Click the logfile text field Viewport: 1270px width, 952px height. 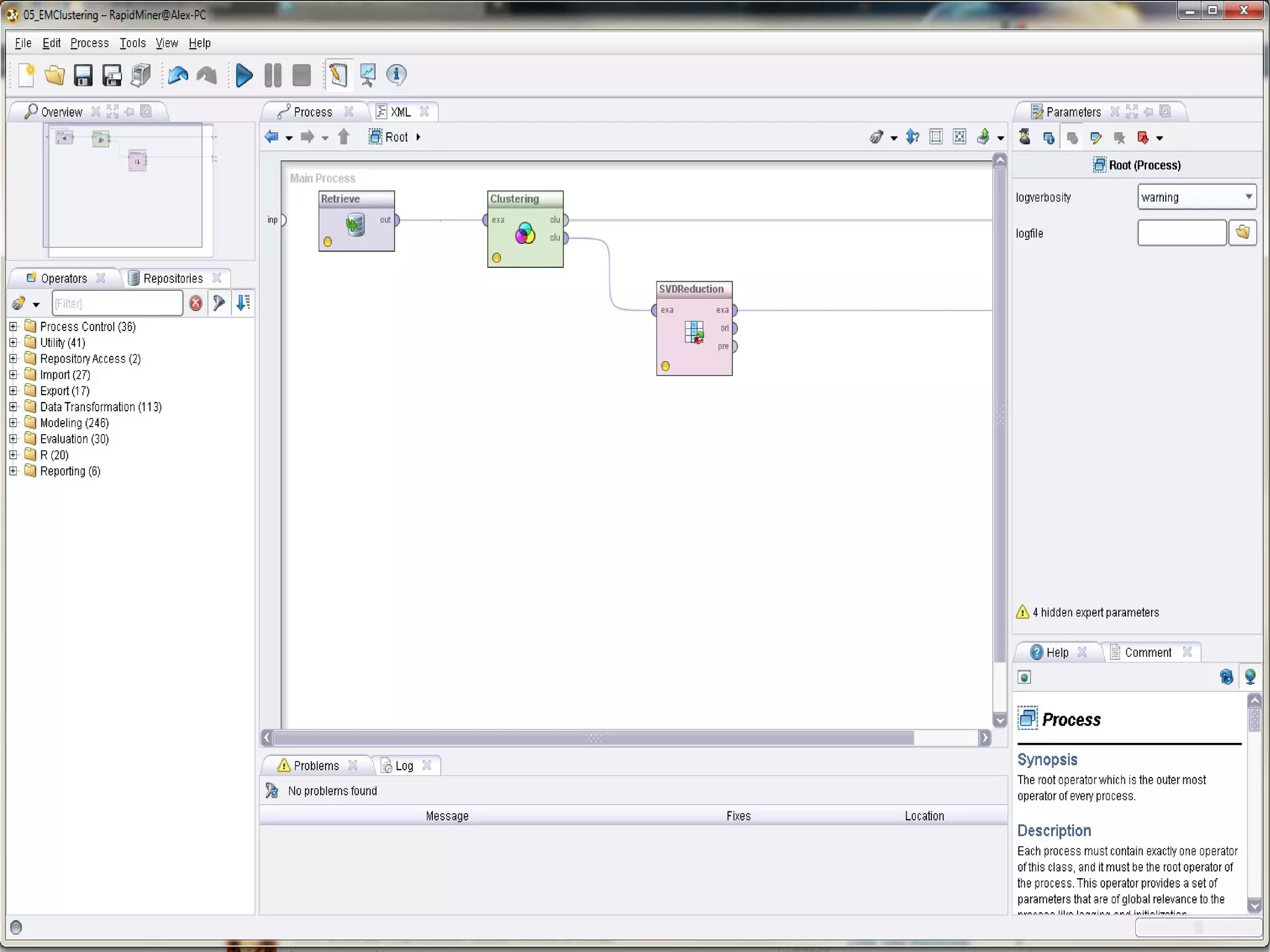coord(1182,233)
